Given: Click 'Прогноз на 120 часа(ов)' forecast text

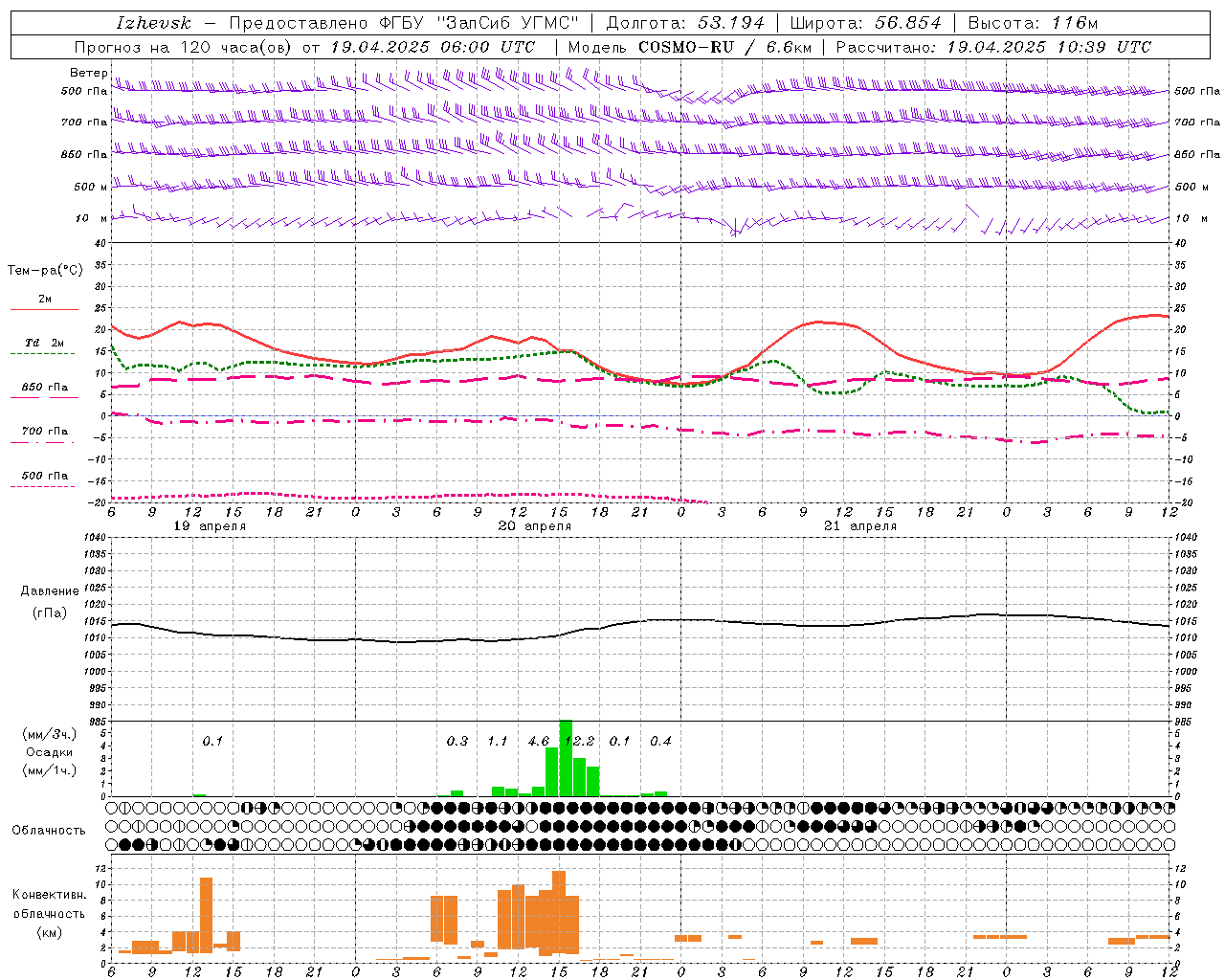Looking at the screenshot, I should 183,47.
